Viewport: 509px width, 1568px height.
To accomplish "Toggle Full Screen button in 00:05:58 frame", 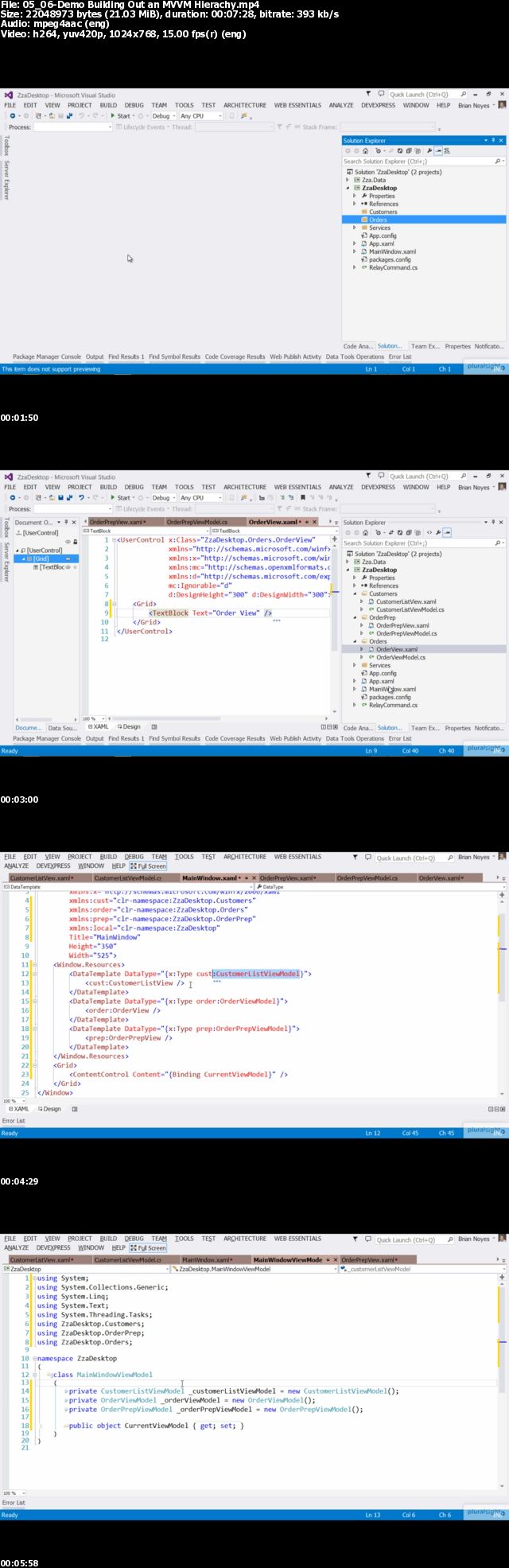I will [148, 1248].
